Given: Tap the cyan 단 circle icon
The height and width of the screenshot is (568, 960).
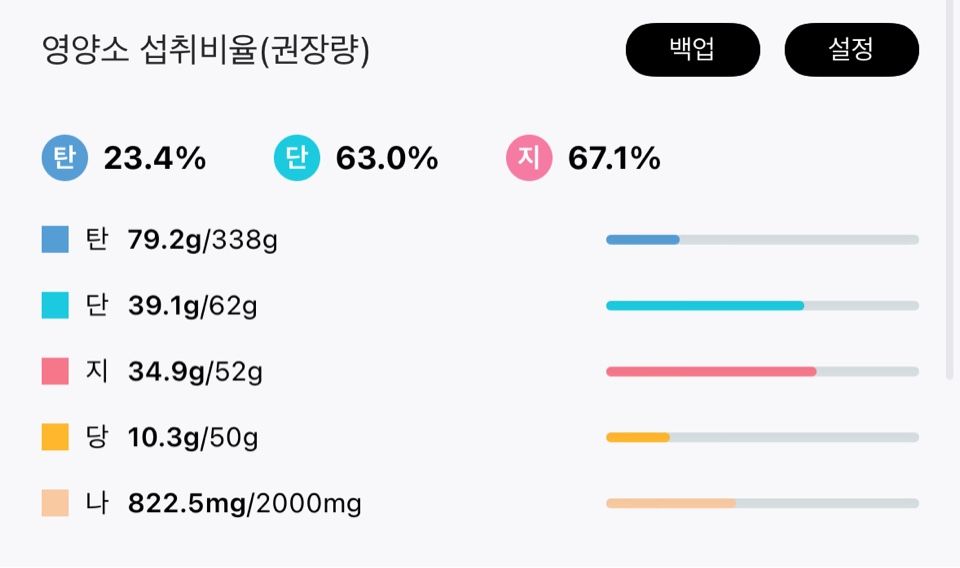Looking at the screenshot, I should (x=297, y=158).
